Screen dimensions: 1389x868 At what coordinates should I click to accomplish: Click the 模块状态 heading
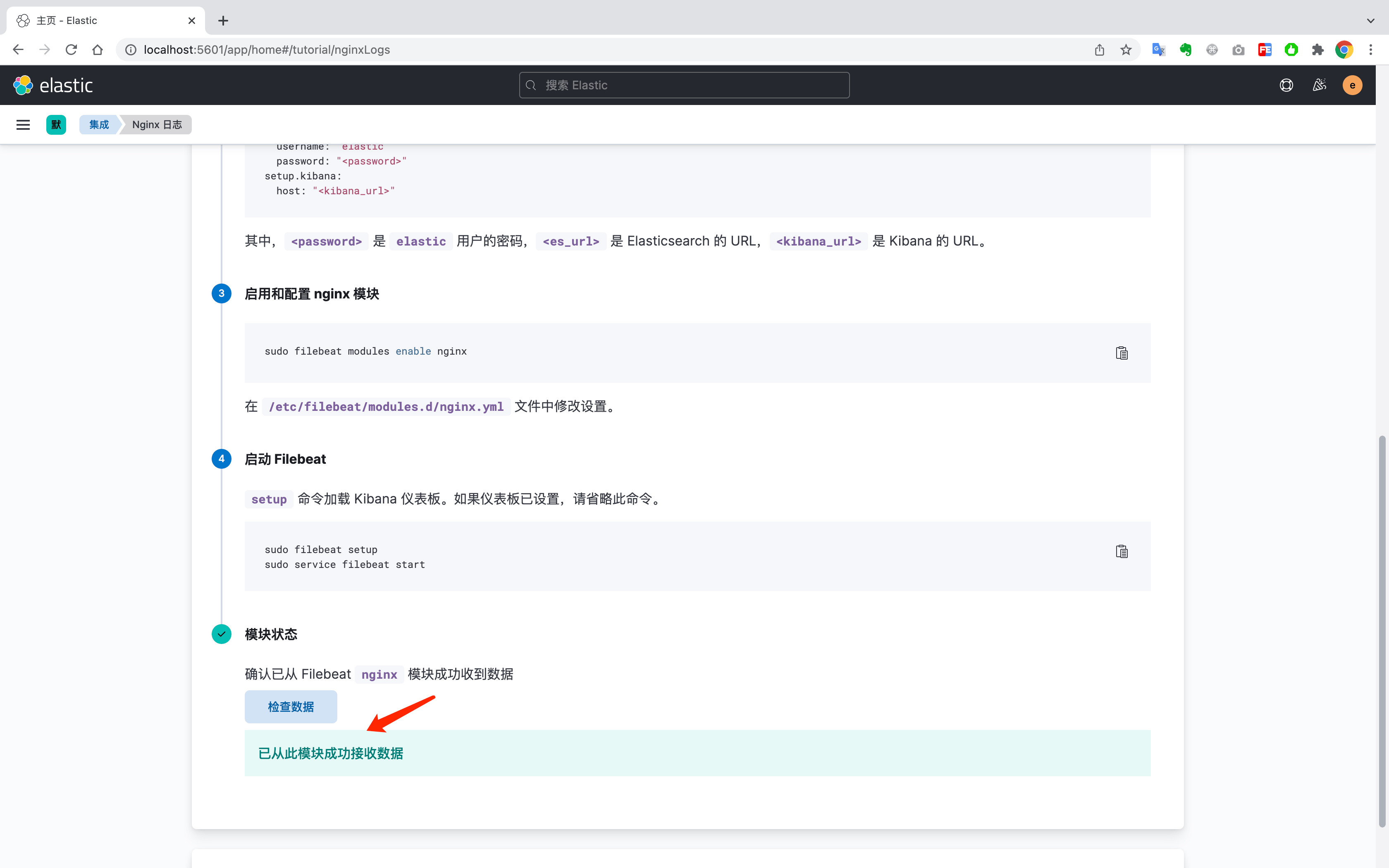click(271, 634)
